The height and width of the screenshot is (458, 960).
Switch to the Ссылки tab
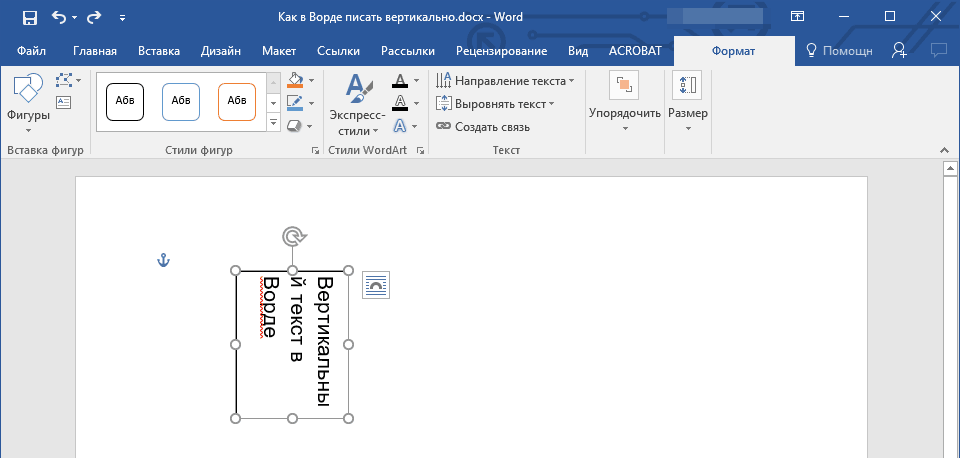(339, 51)
